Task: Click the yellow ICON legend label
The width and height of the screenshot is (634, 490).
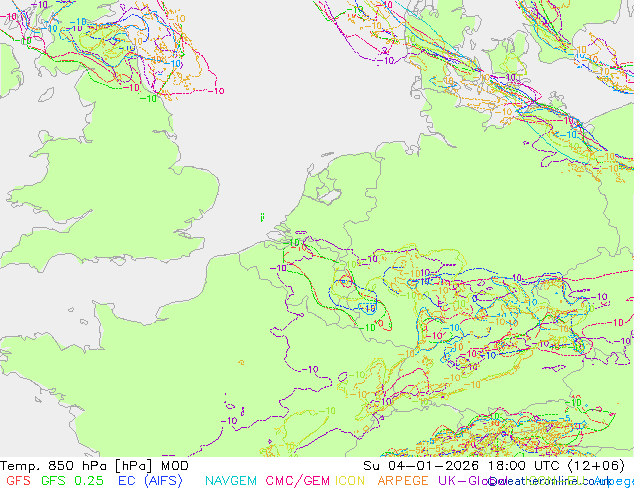Action: [x=350, y=481]
